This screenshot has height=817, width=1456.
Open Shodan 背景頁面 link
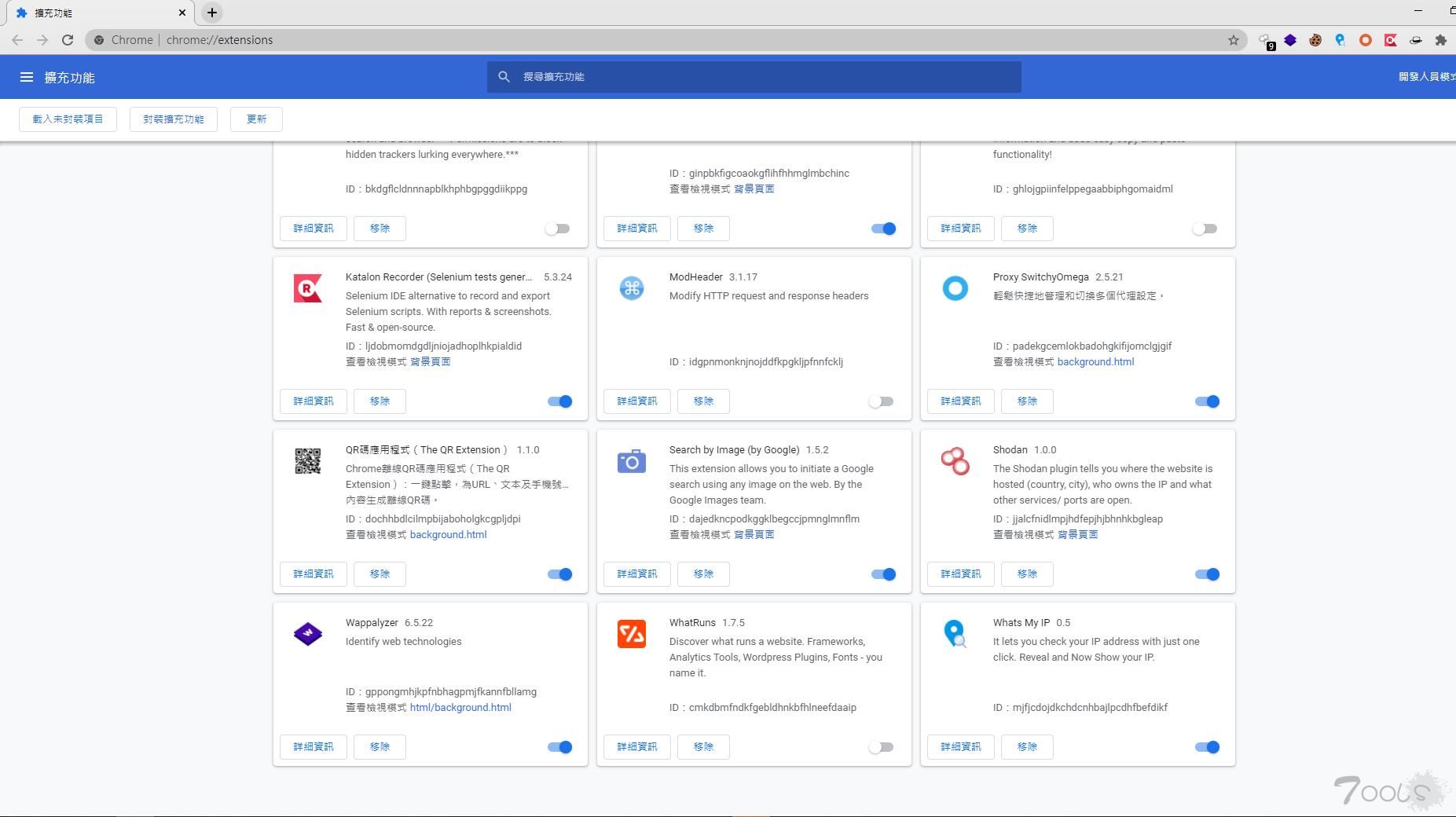coord(1078,535)
